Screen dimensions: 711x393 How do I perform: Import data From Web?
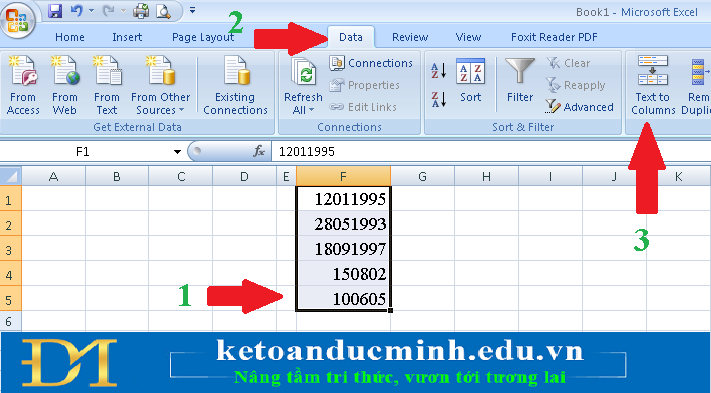(x=64, y=85)
